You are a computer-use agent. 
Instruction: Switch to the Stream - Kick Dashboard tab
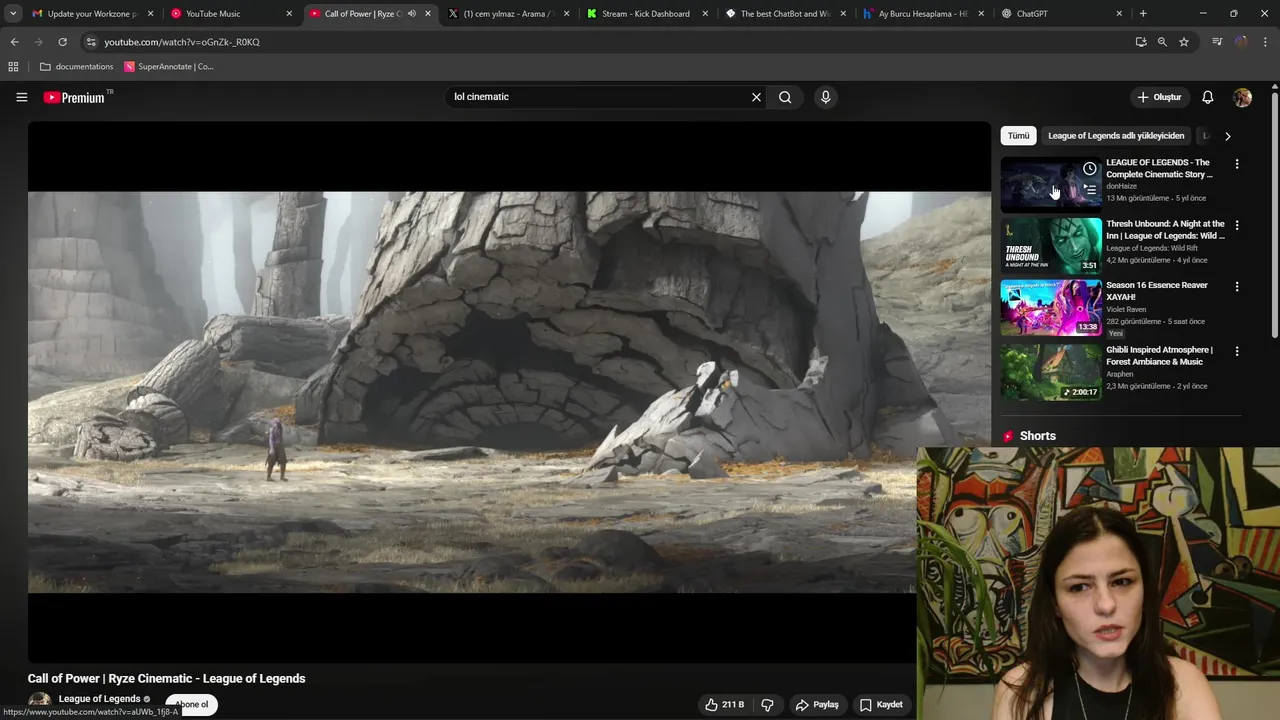tap(645, 14)
